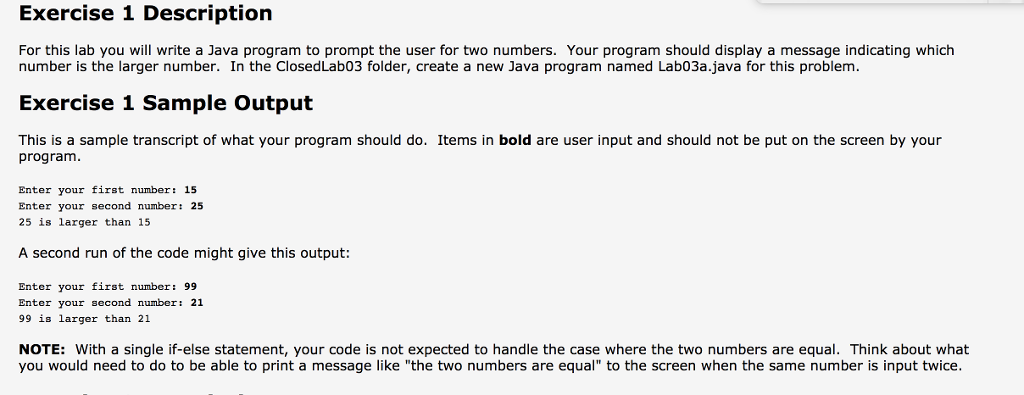Click the 'Enter your first number: 99' line
Image resolution: width=1024 pixels, height=395 pixels.
(x=108, y=287)
